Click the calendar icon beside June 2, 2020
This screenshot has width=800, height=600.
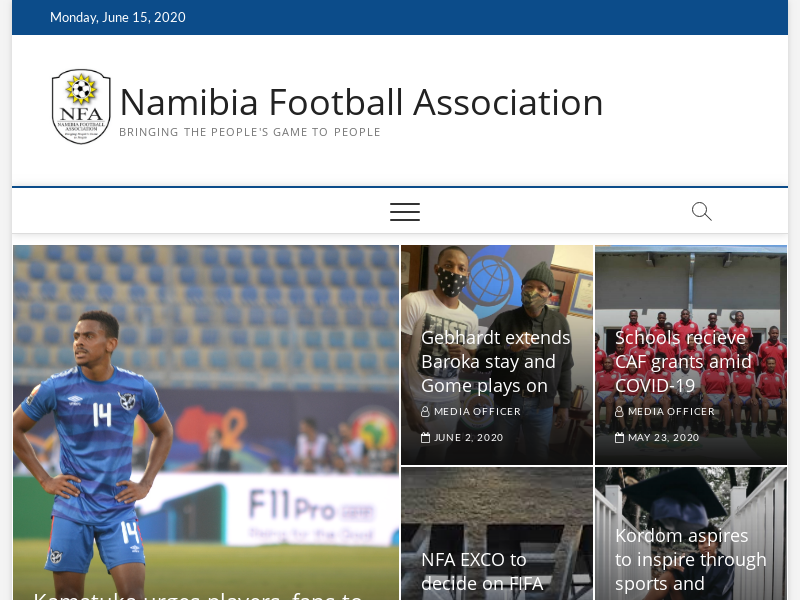point(428,436)
